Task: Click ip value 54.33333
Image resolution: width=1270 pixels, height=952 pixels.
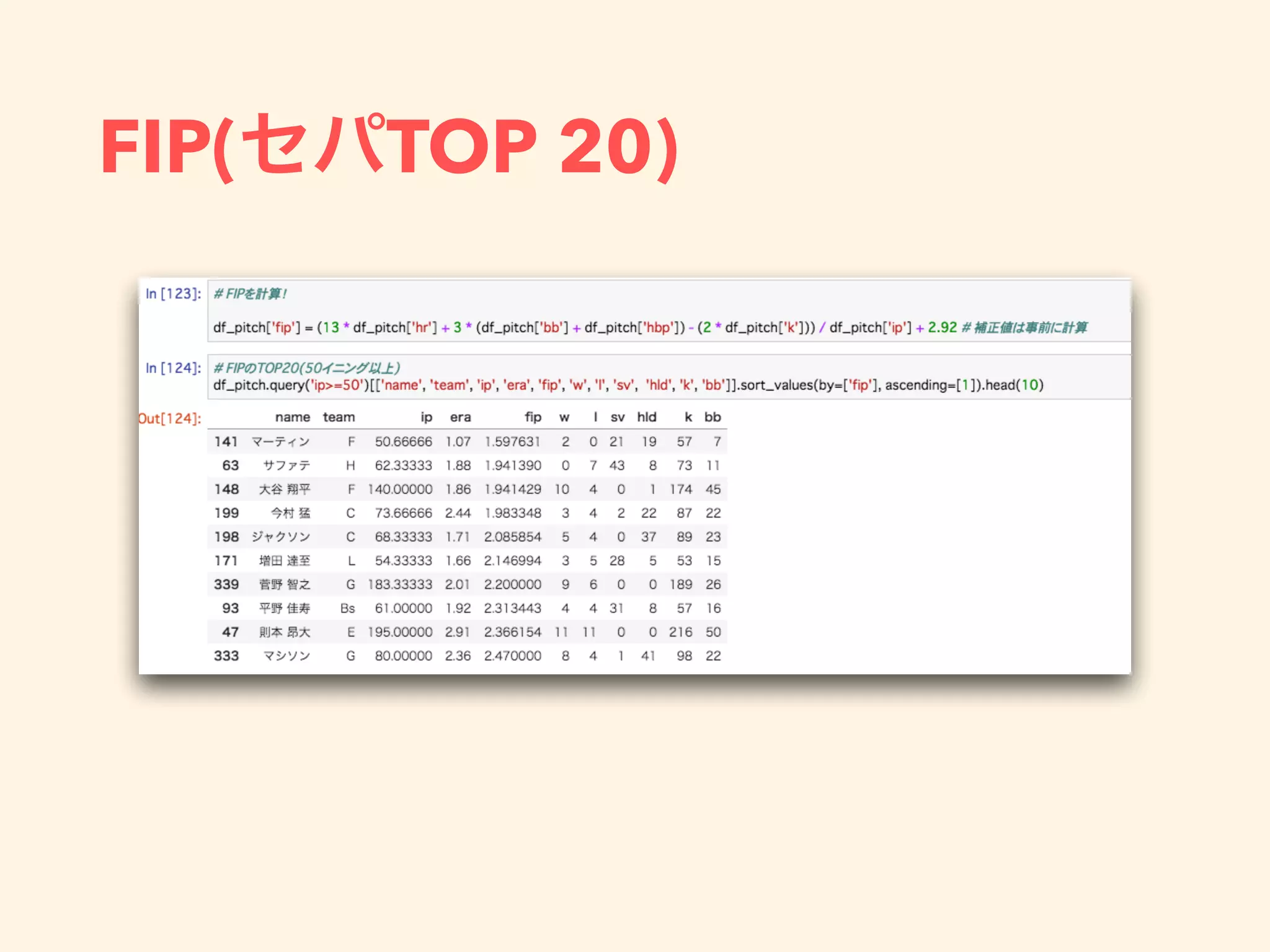Action: [x=403, y=561]
